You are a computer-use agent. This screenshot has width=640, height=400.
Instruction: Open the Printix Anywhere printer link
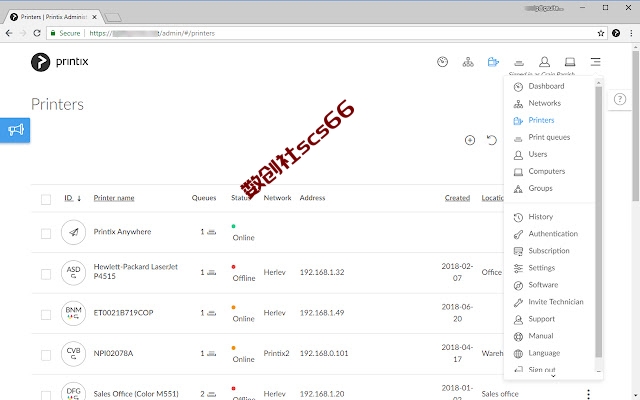point(122,232)
